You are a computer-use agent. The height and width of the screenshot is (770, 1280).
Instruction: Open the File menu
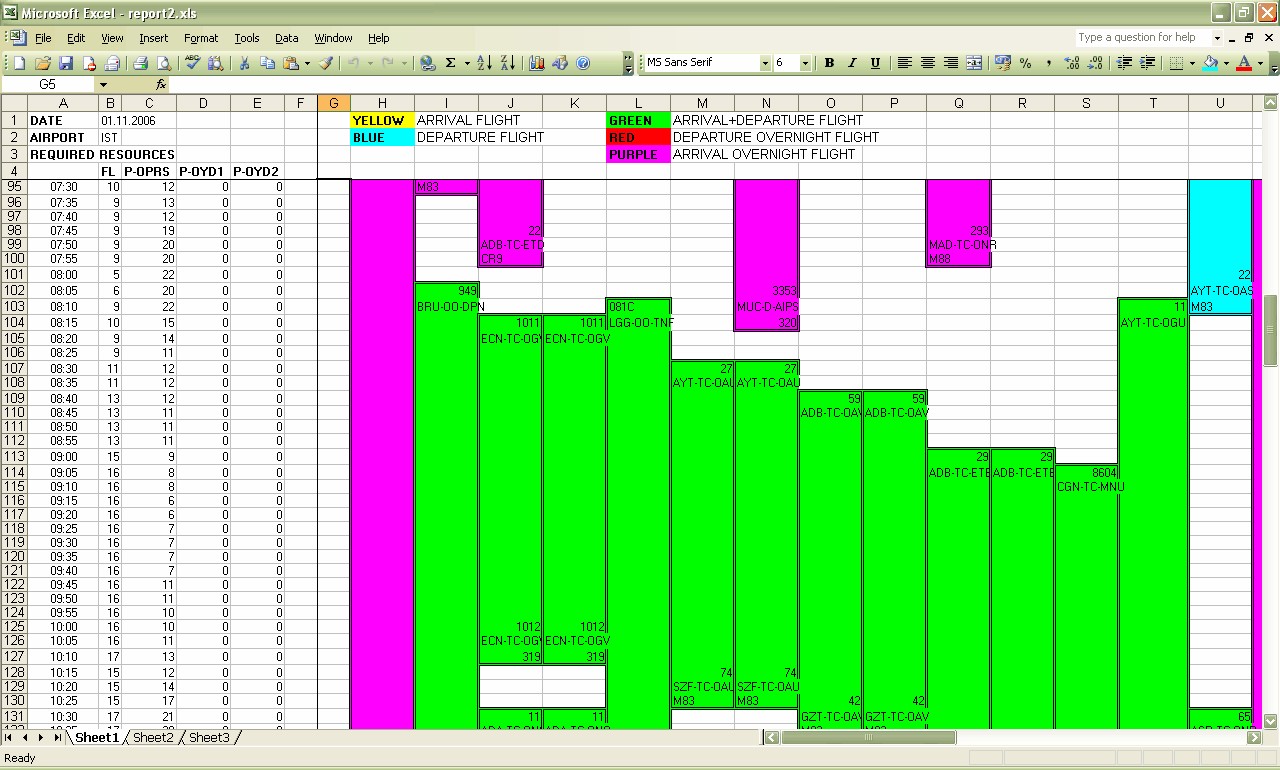pos(43,38)
